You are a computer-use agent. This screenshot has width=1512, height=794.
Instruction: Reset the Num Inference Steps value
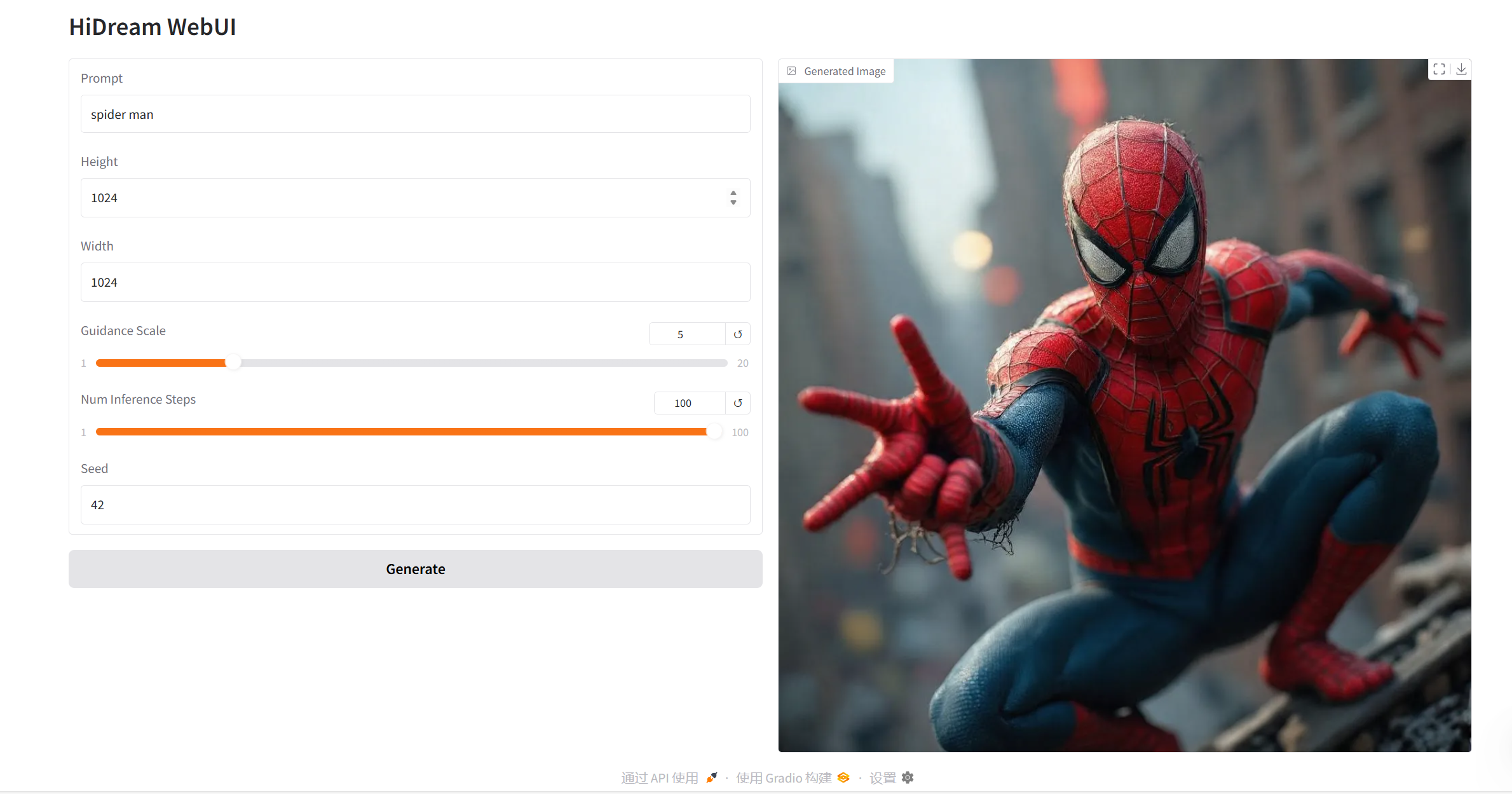(738, 403)
